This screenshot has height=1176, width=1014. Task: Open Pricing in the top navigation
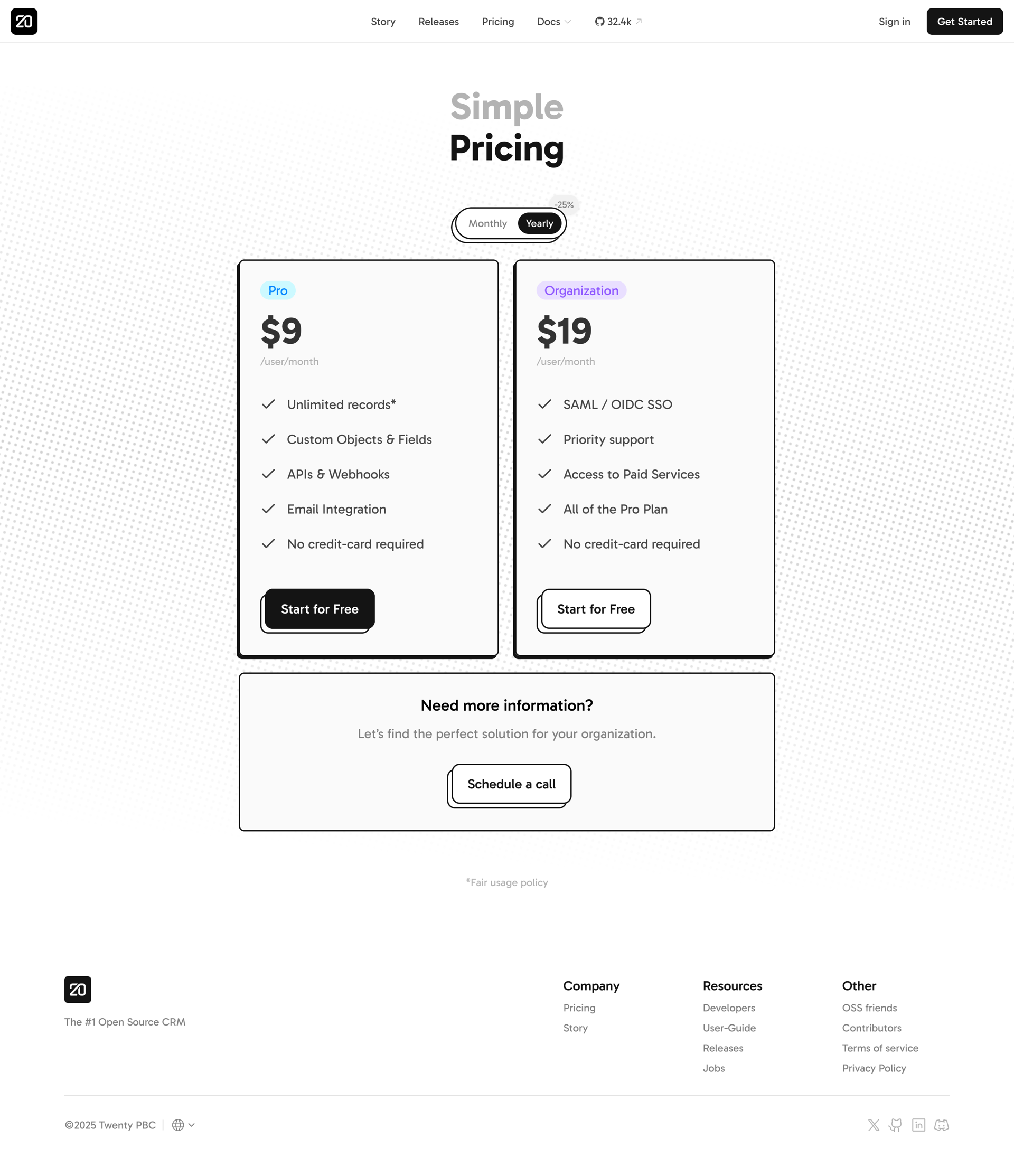[497, 22]
